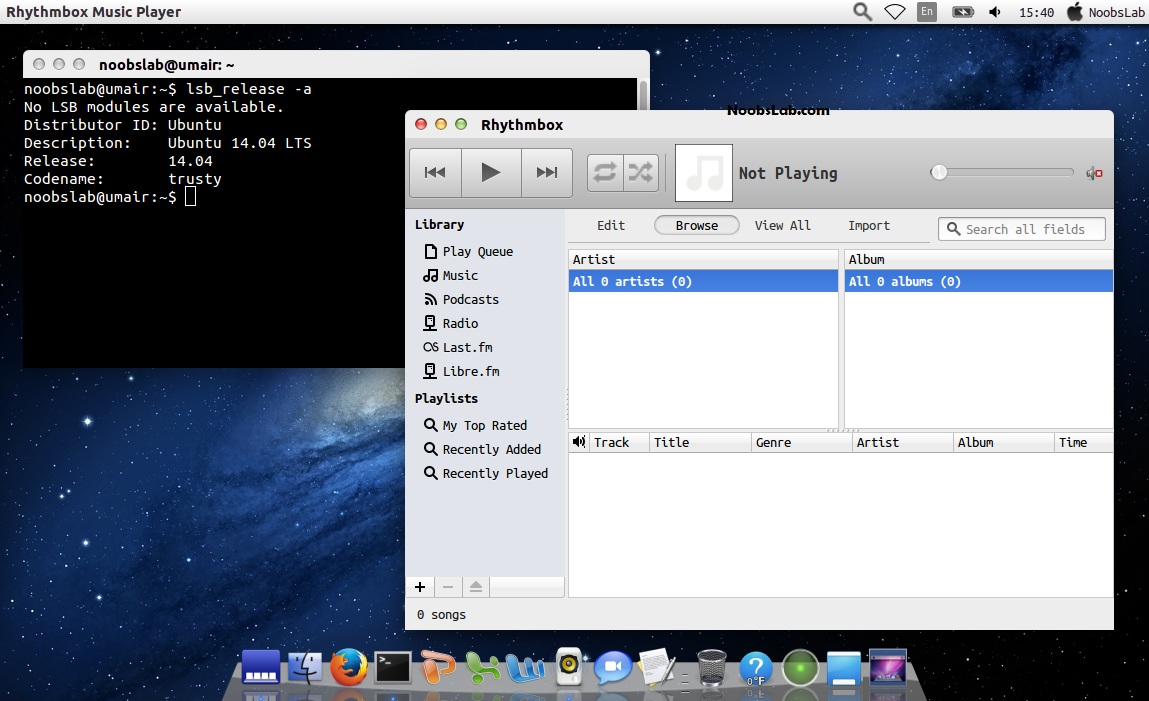Click the Podcasts feed icon
This screenshot has height=701, width=1149.
point(430,300)
